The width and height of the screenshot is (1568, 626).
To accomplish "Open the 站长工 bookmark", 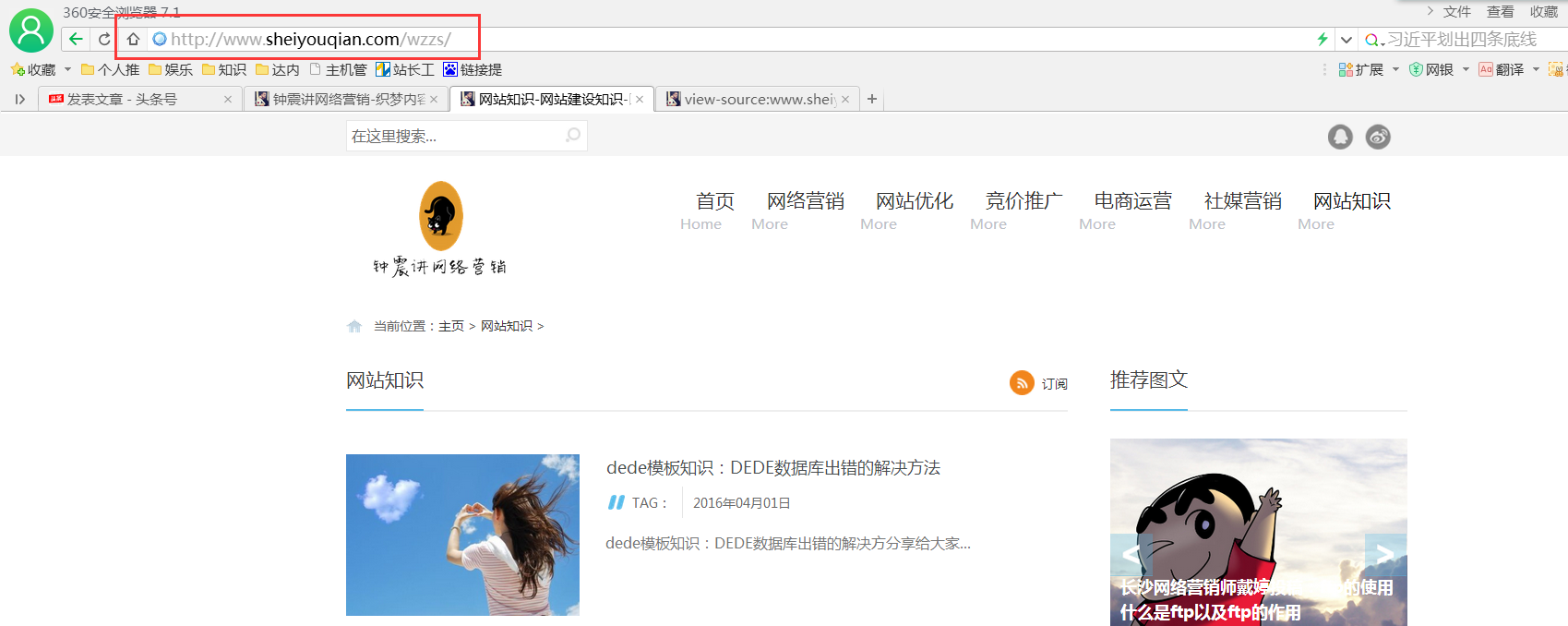I will coord(405,69).
